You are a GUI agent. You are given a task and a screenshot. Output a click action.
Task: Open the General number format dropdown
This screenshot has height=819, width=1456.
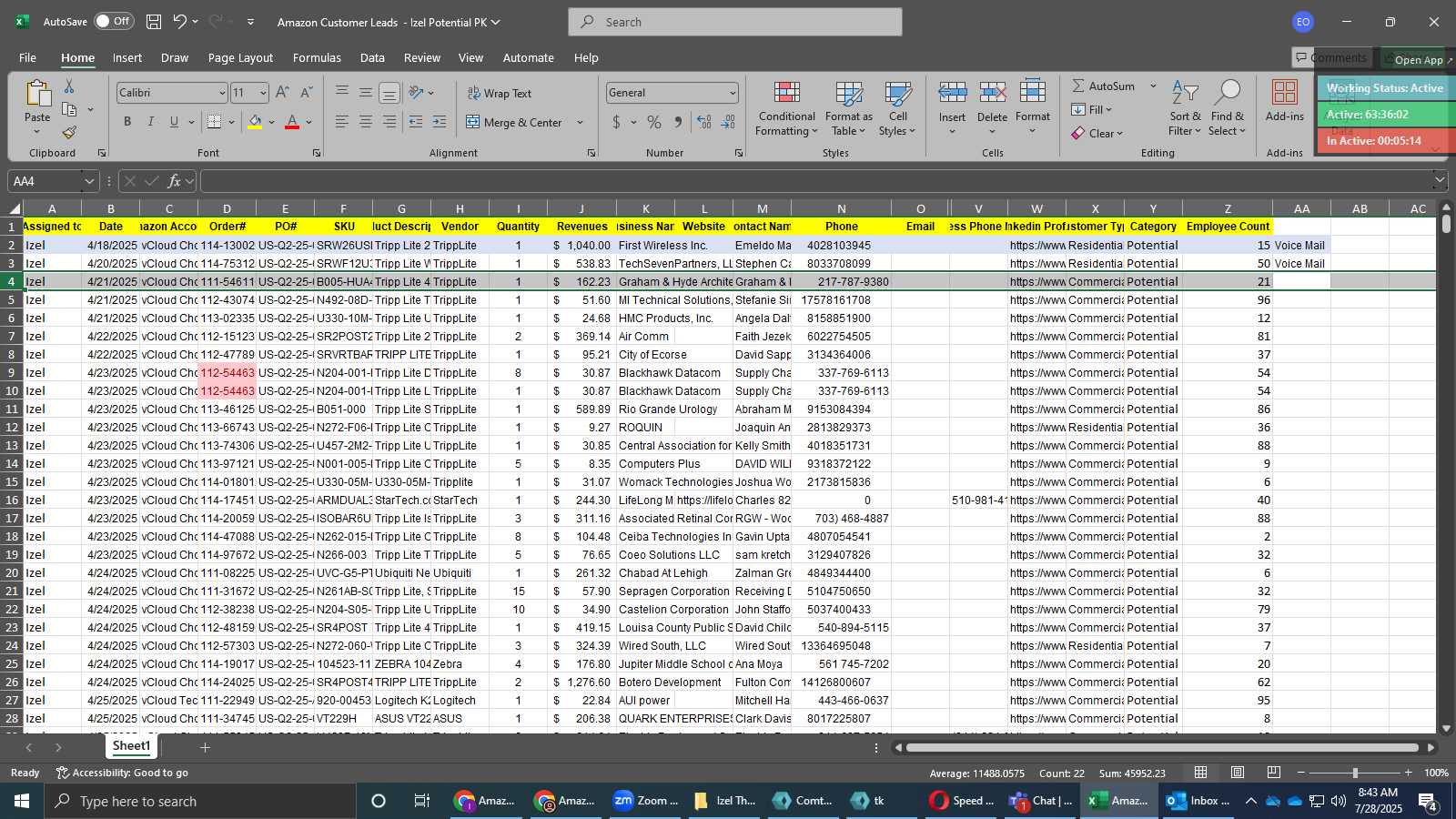733,93
